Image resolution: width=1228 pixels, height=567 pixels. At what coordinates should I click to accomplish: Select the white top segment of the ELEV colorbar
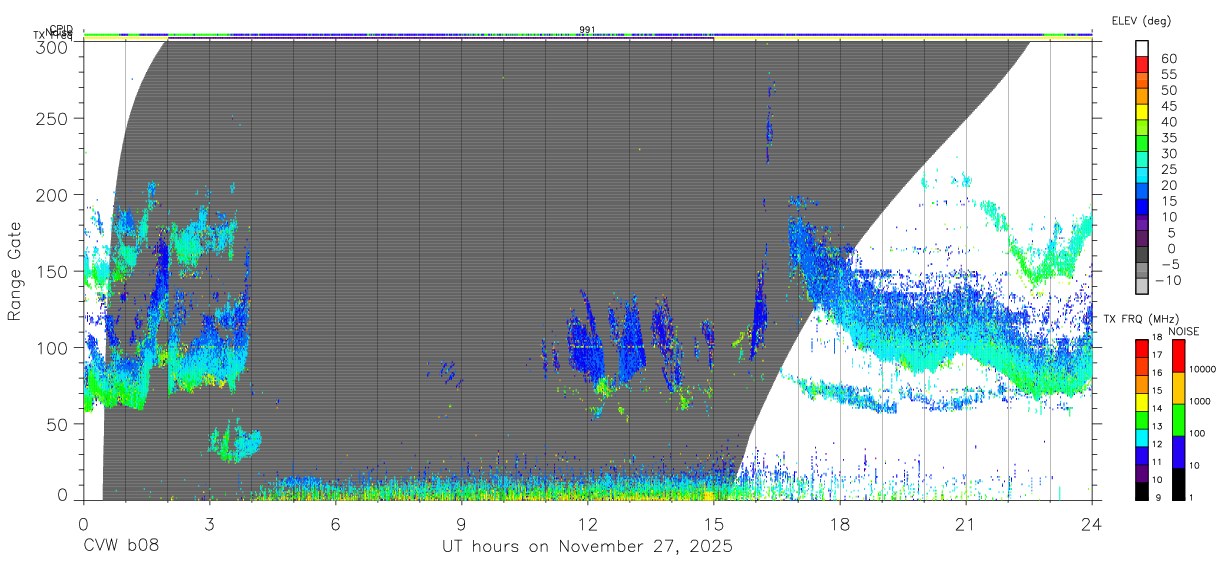click(x=1142, y=48)
